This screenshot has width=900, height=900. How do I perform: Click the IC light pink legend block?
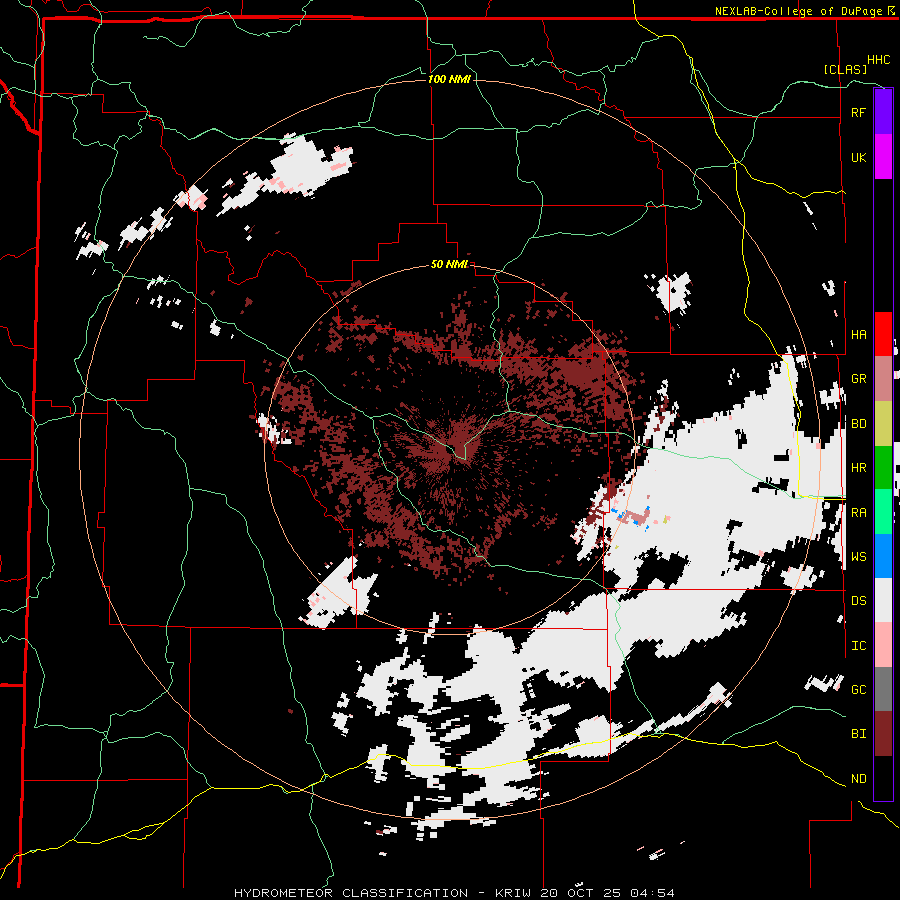pyautogui.click(x=883, y=645)
